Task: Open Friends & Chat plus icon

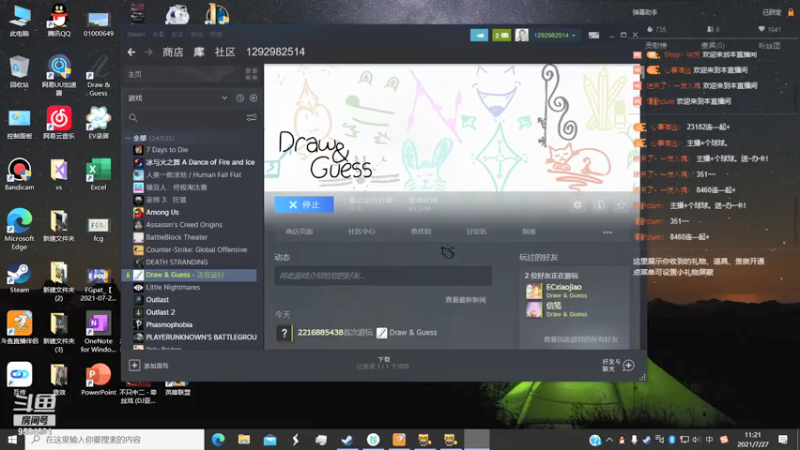Action: pos(629,365)
